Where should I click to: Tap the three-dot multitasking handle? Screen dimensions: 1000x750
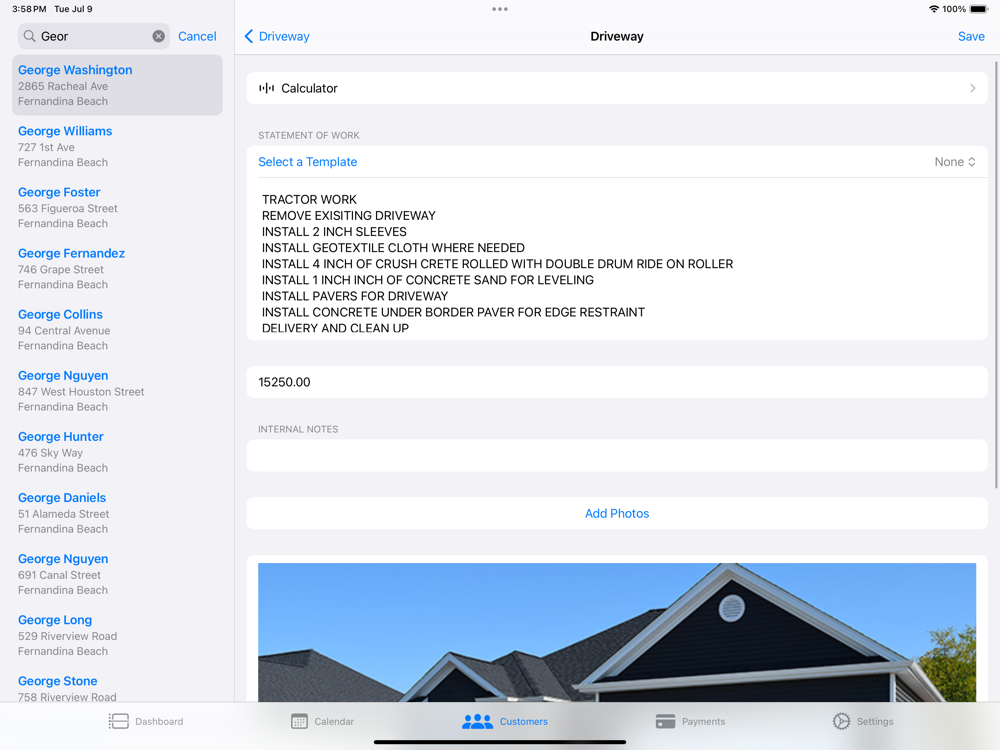click(x=500, y=9)
